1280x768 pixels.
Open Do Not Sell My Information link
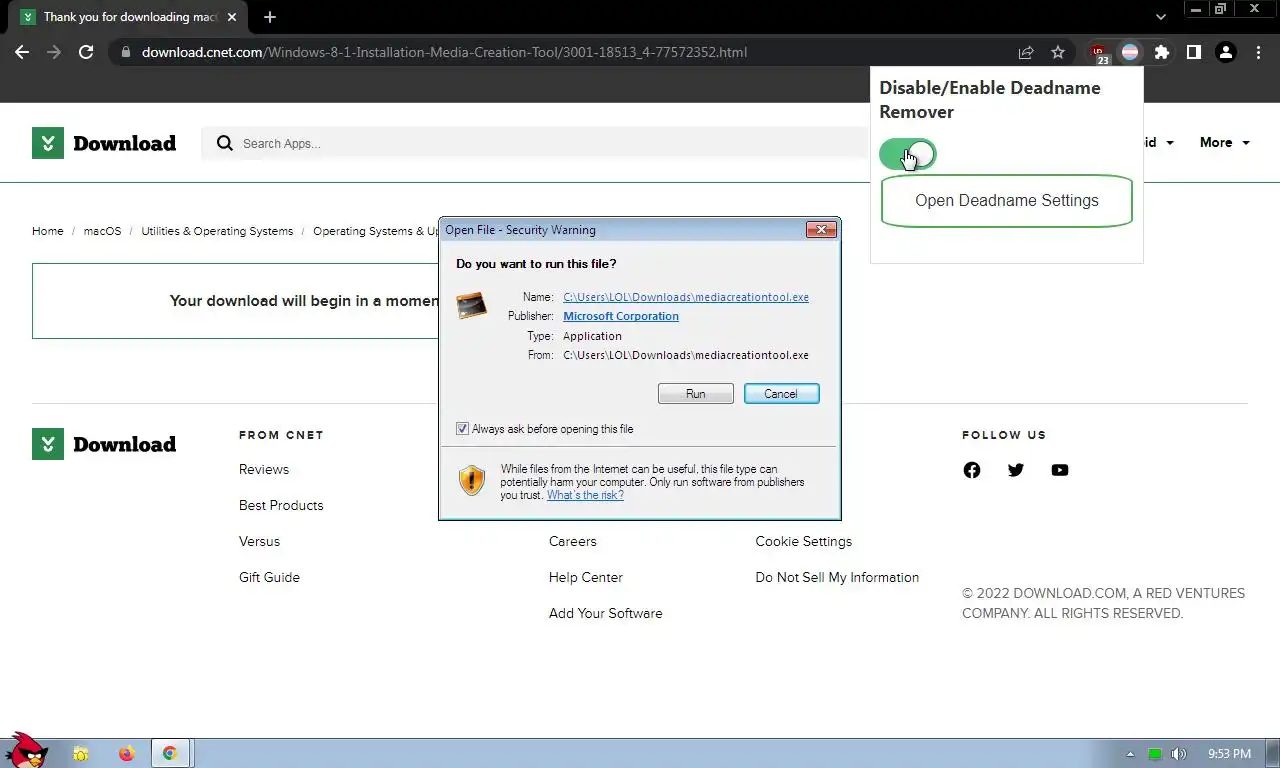(837, 578)
